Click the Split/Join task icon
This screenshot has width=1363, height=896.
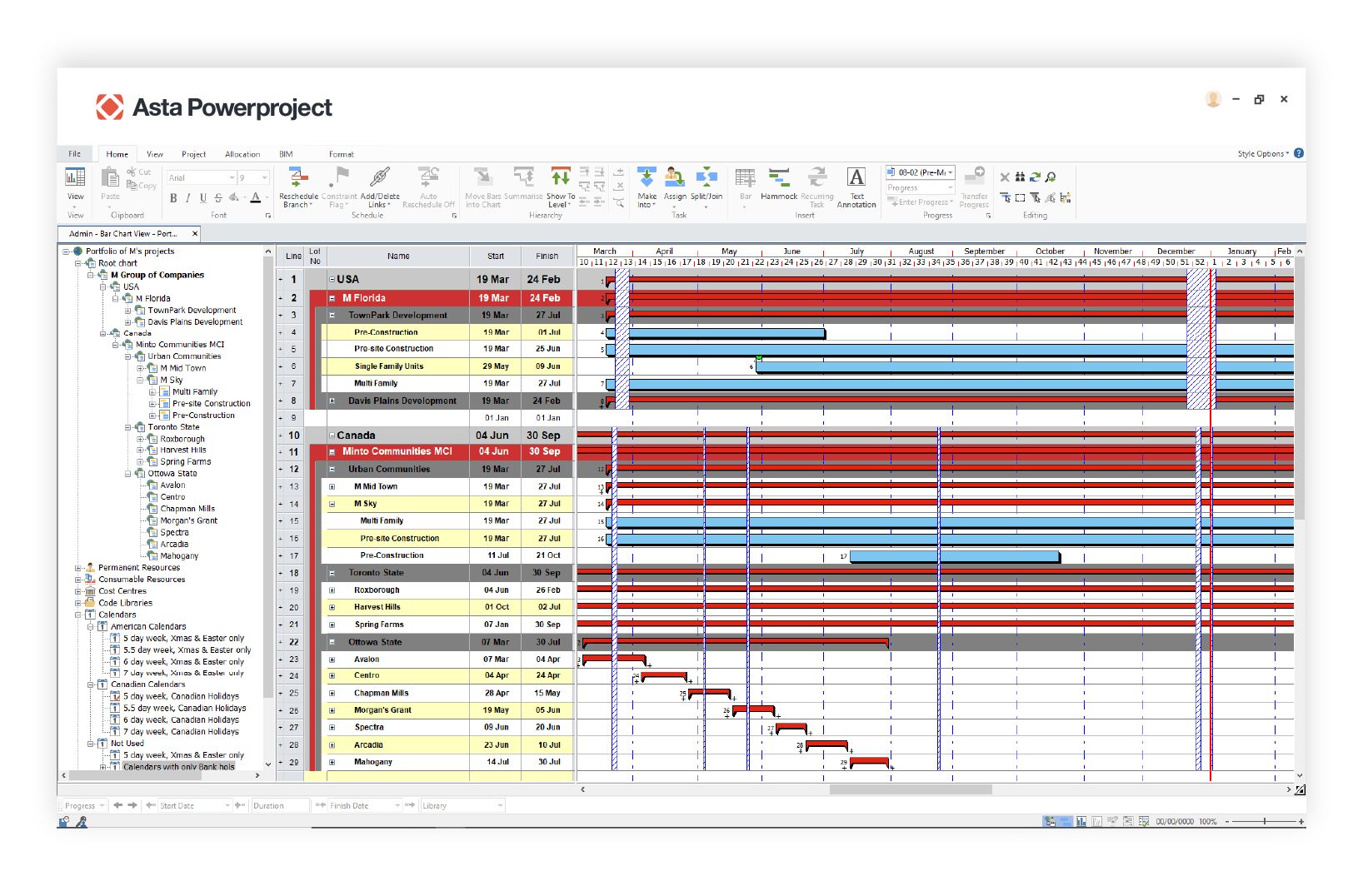coord(706,177)
